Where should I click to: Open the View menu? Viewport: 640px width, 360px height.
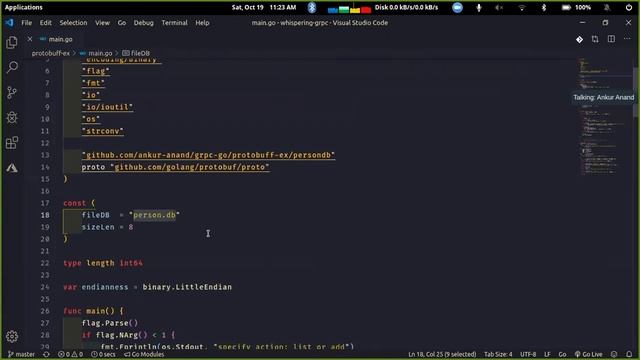102,23
